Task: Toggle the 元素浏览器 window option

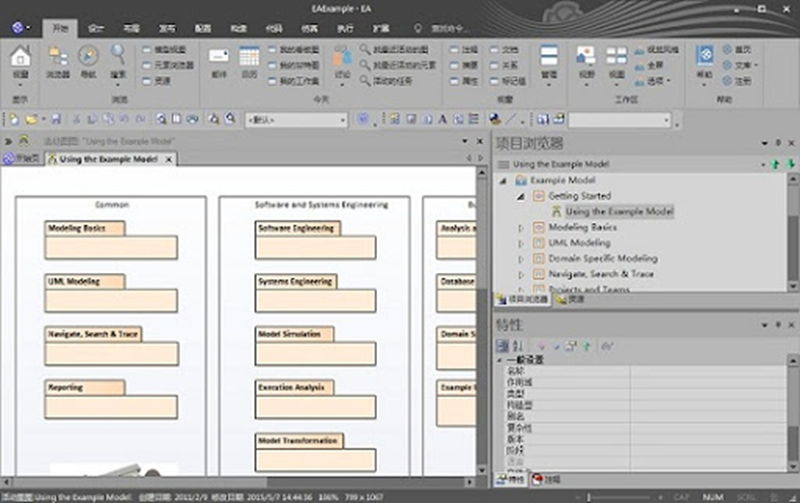Action: (x=168, y=65)
